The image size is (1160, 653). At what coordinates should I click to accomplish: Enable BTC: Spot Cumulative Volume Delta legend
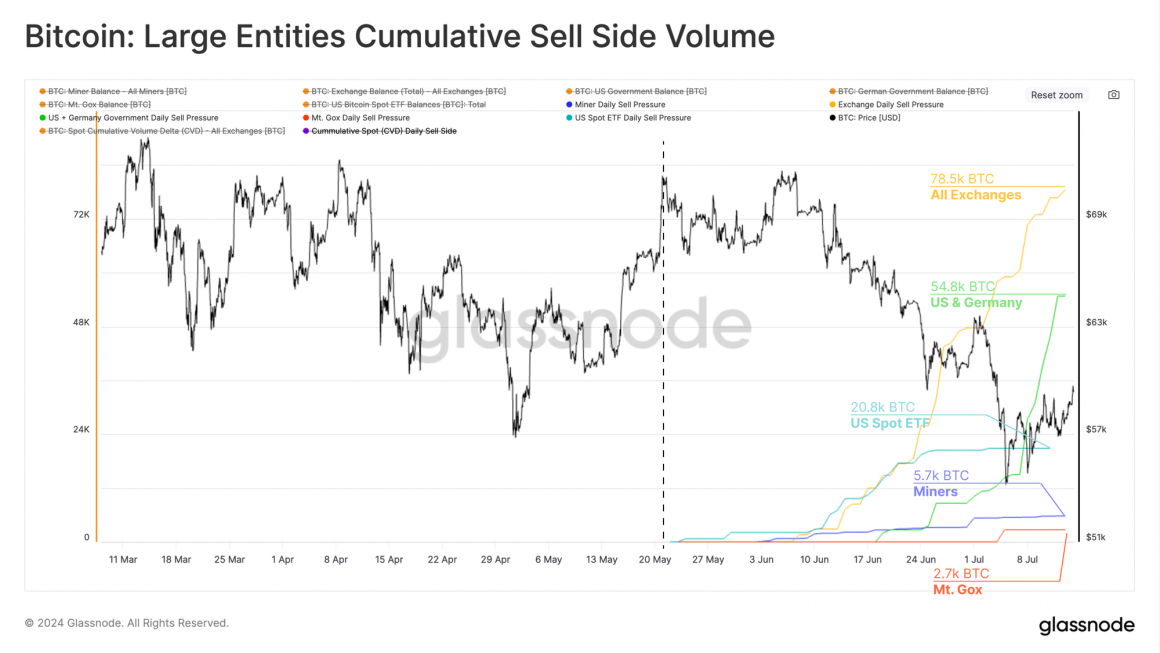pyautogui.click(x=162, y=131)
